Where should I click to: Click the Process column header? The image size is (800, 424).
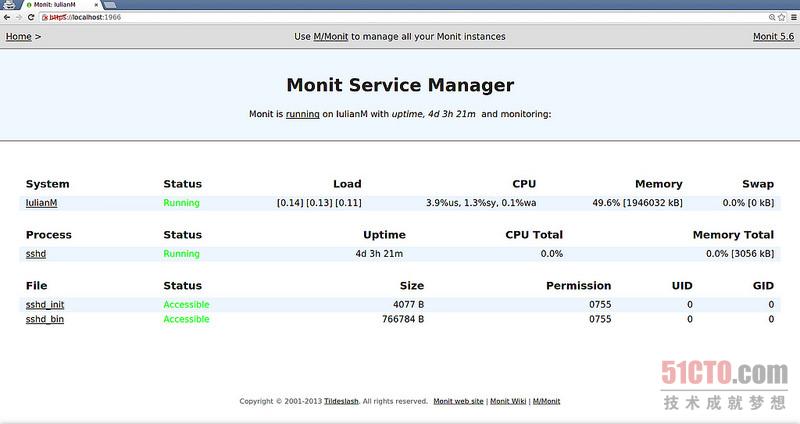click(48, 235)
